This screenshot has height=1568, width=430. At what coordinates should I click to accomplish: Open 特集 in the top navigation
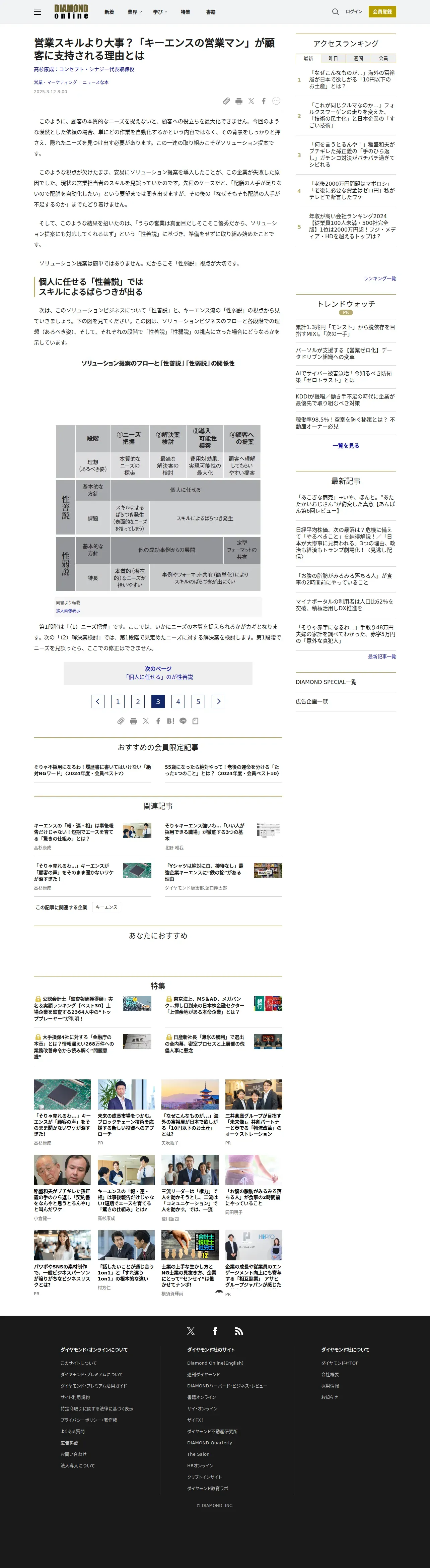tap(185, 12)
